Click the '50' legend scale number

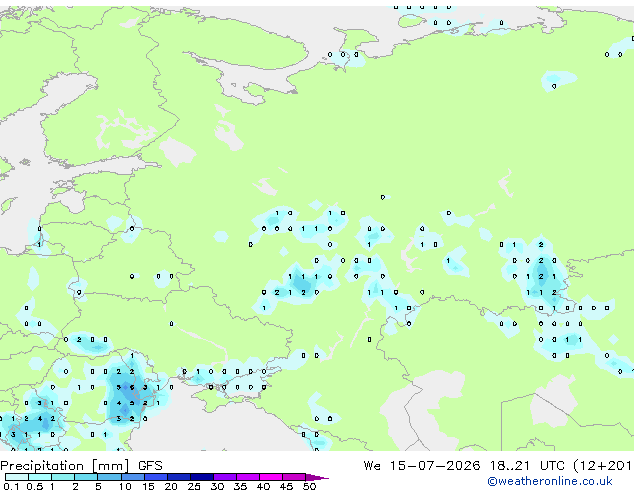(x=309, y=486)
